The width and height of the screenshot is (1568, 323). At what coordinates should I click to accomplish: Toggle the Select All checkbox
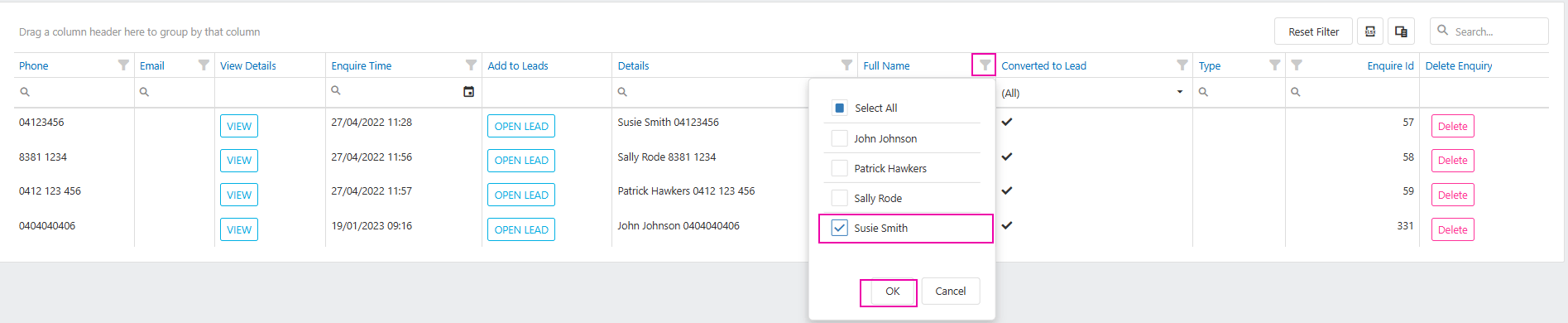coord(840,108)
